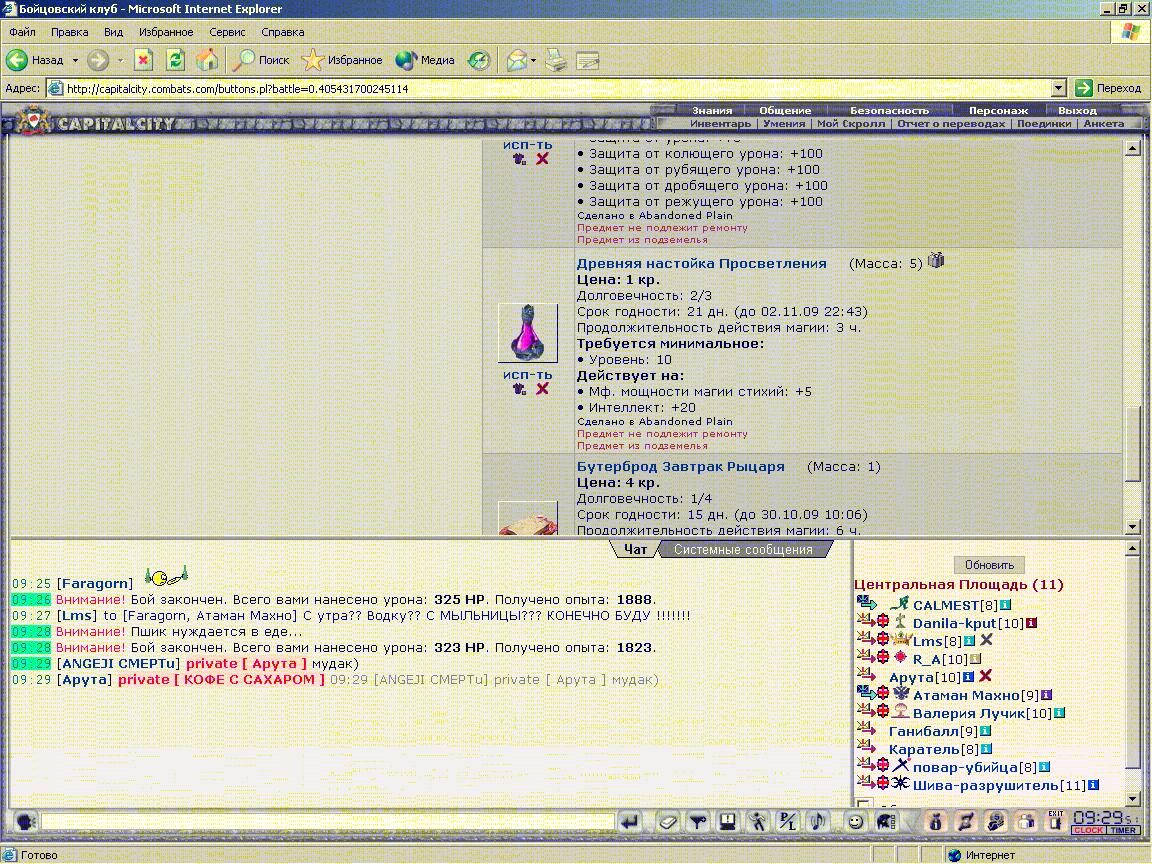The image size is (1152, 864).
Task: Click the chat message input field
Action: click(327, 821)
